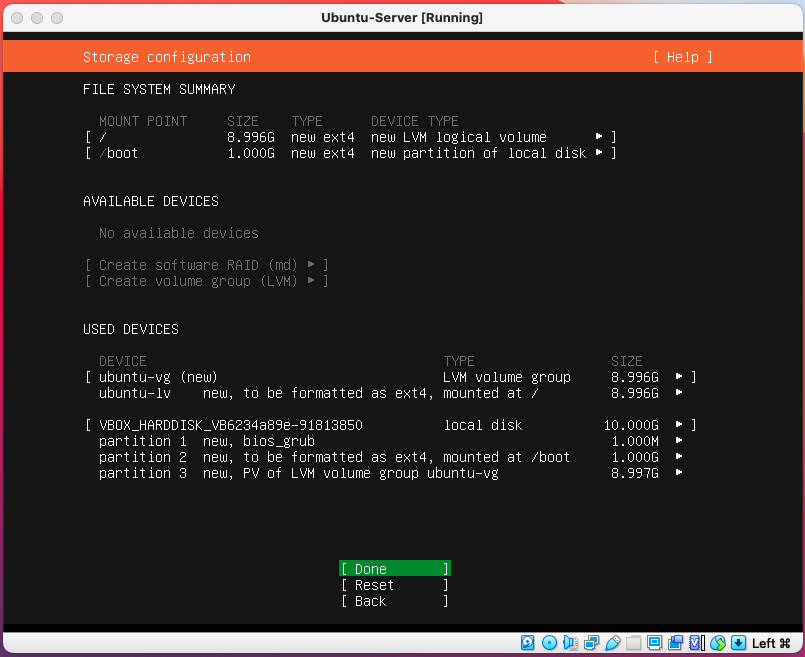This screenshot has width=805, height=657.
Task: Open the Help menu in the header
Action: coord(683,57)
